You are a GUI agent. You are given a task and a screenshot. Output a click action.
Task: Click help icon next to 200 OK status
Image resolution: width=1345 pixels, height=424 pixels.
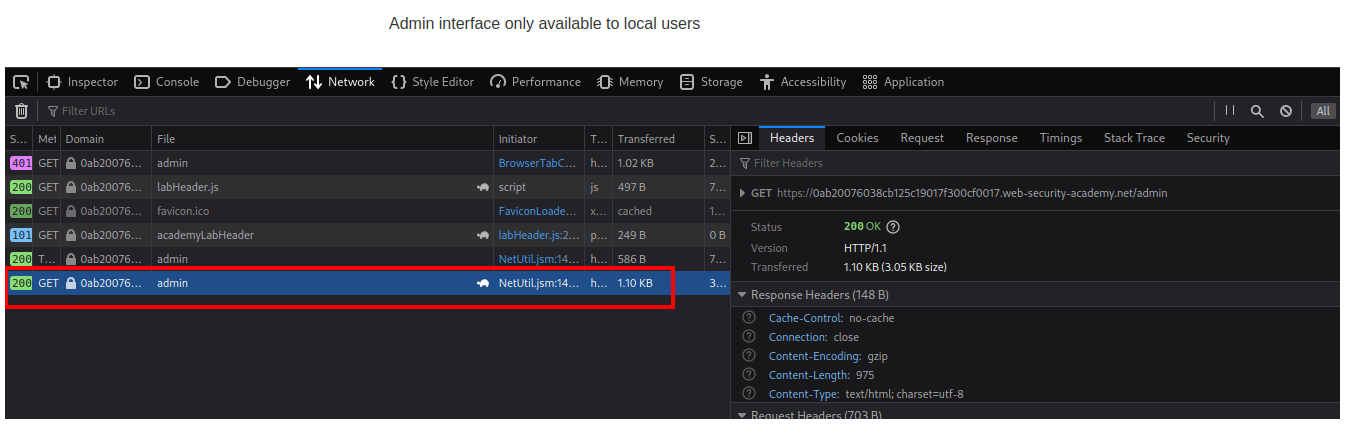coord(893,227)
